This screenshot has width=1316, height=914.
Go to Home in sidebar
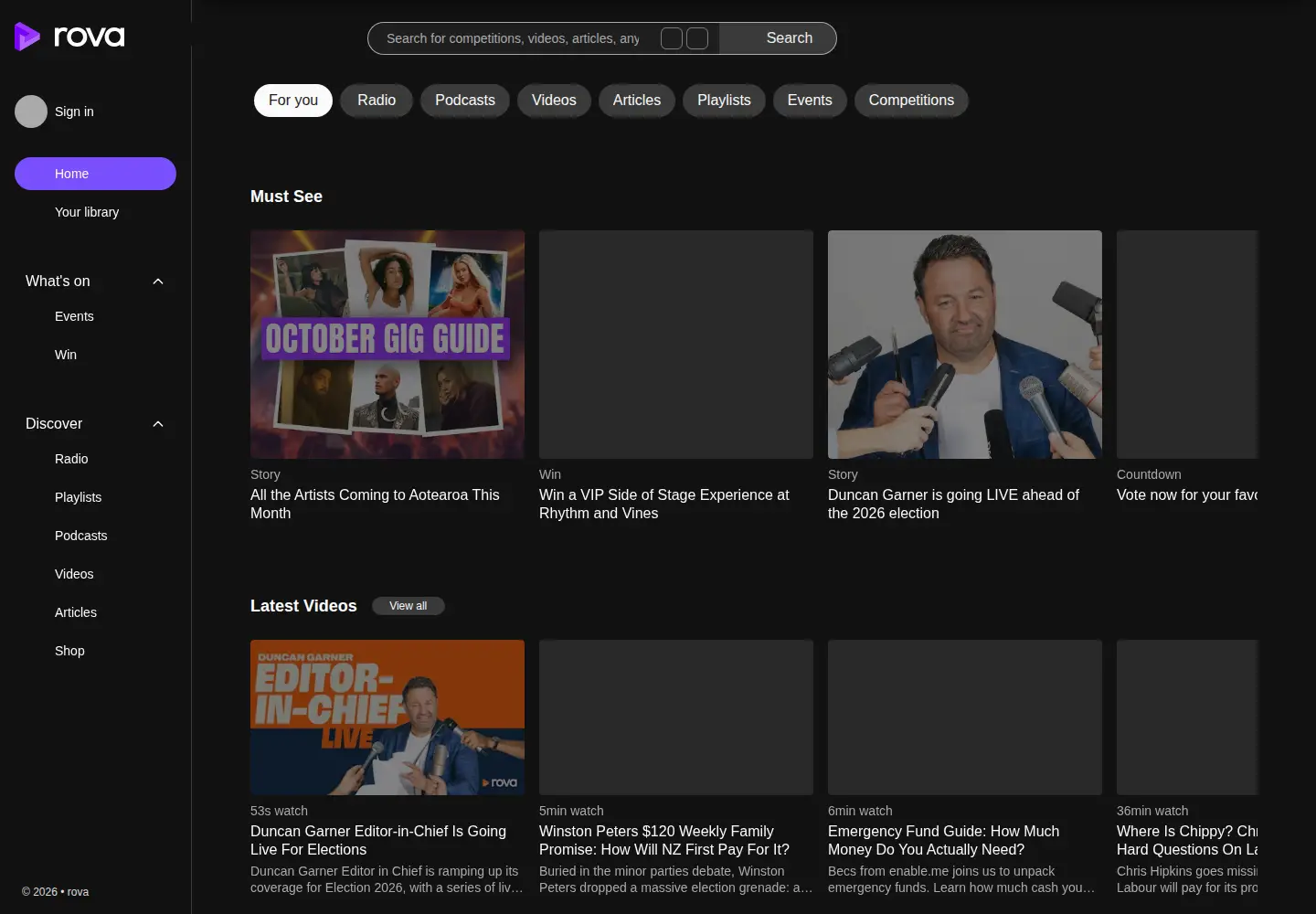pos(95,174)
